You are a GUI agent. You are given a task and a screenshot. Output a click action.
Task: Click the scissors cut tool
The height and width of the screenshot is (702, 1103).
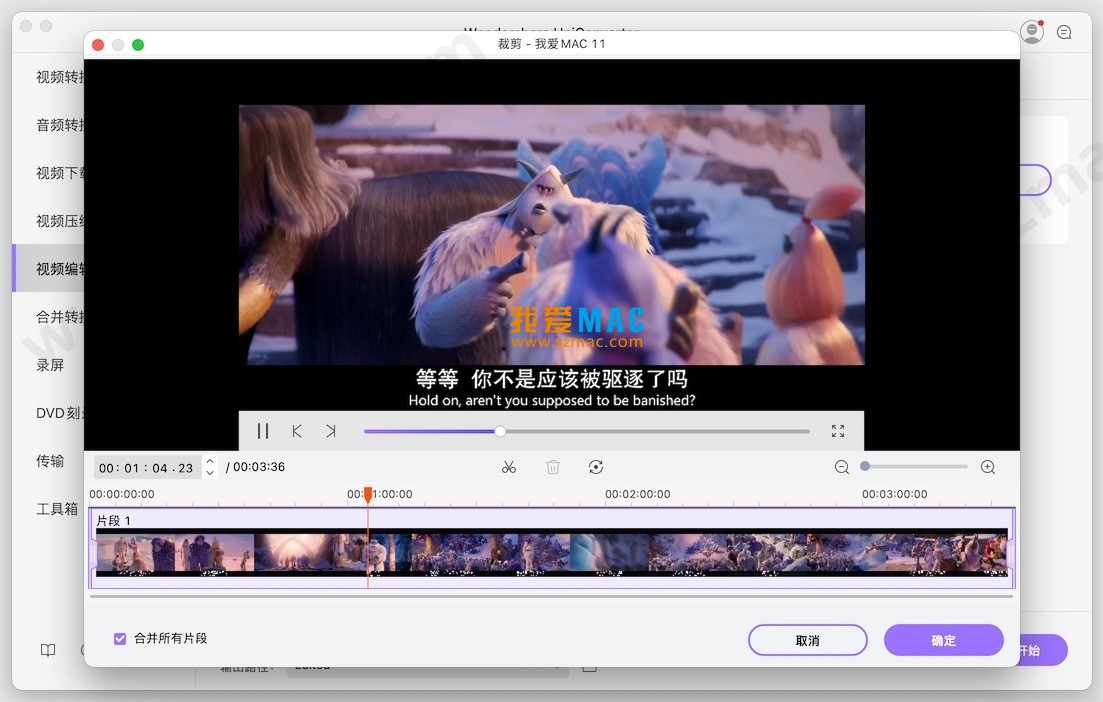pos(509,467)
